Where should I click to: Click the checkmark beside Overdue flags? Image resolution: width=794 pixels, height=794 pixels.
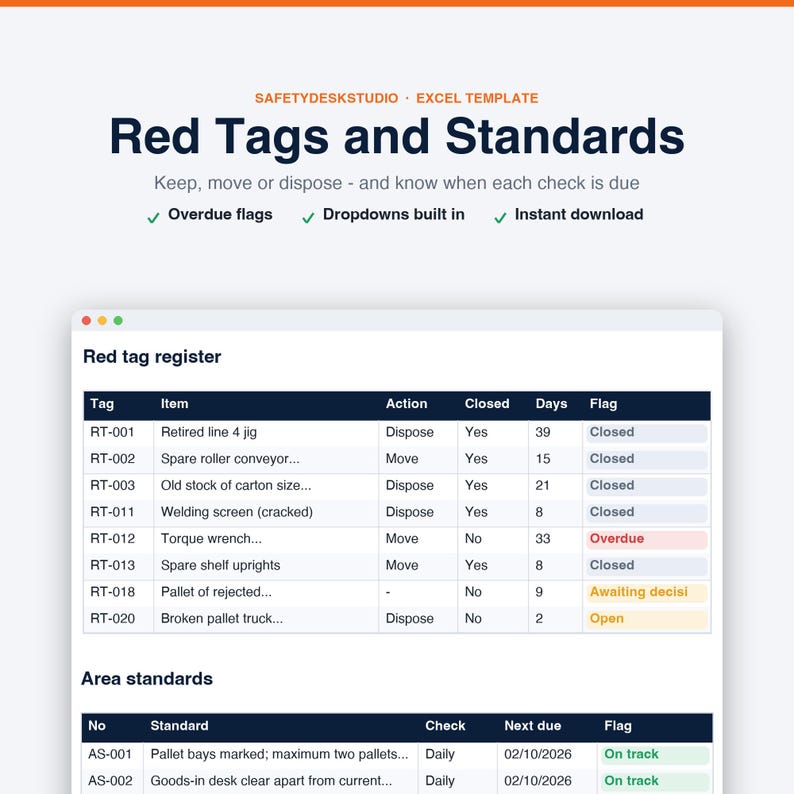[x=153, y=218]
